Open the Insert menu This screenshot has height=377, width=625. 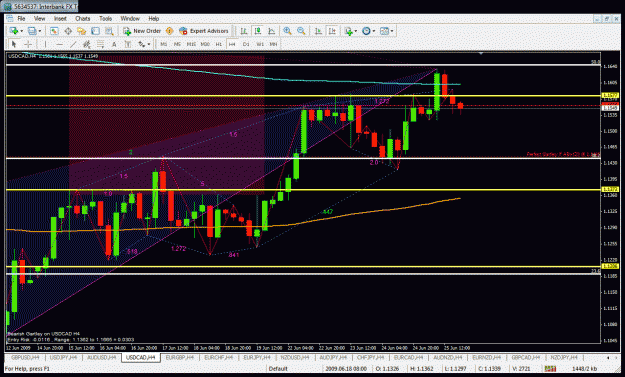point(60,18)
